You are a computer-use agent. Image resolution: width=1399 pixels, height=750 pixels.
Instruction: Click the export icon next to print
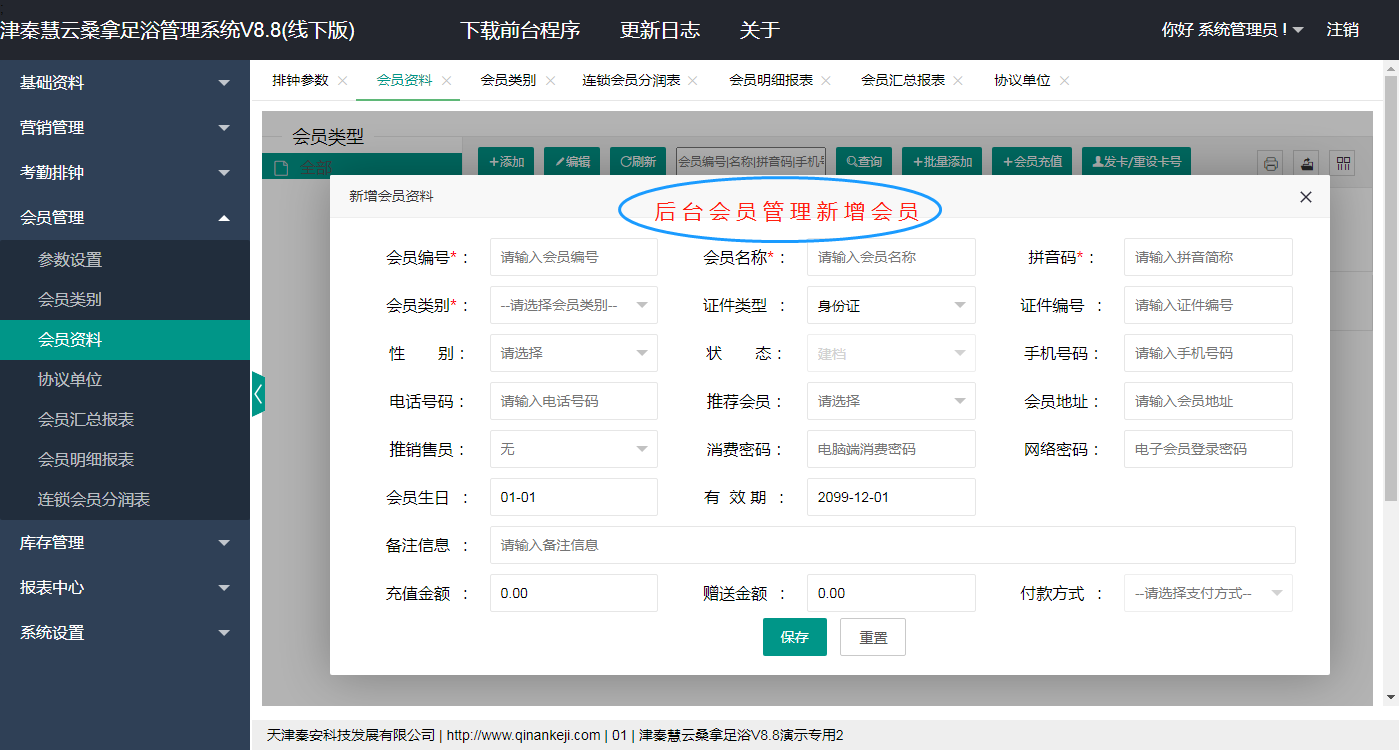coord(1306,163)
